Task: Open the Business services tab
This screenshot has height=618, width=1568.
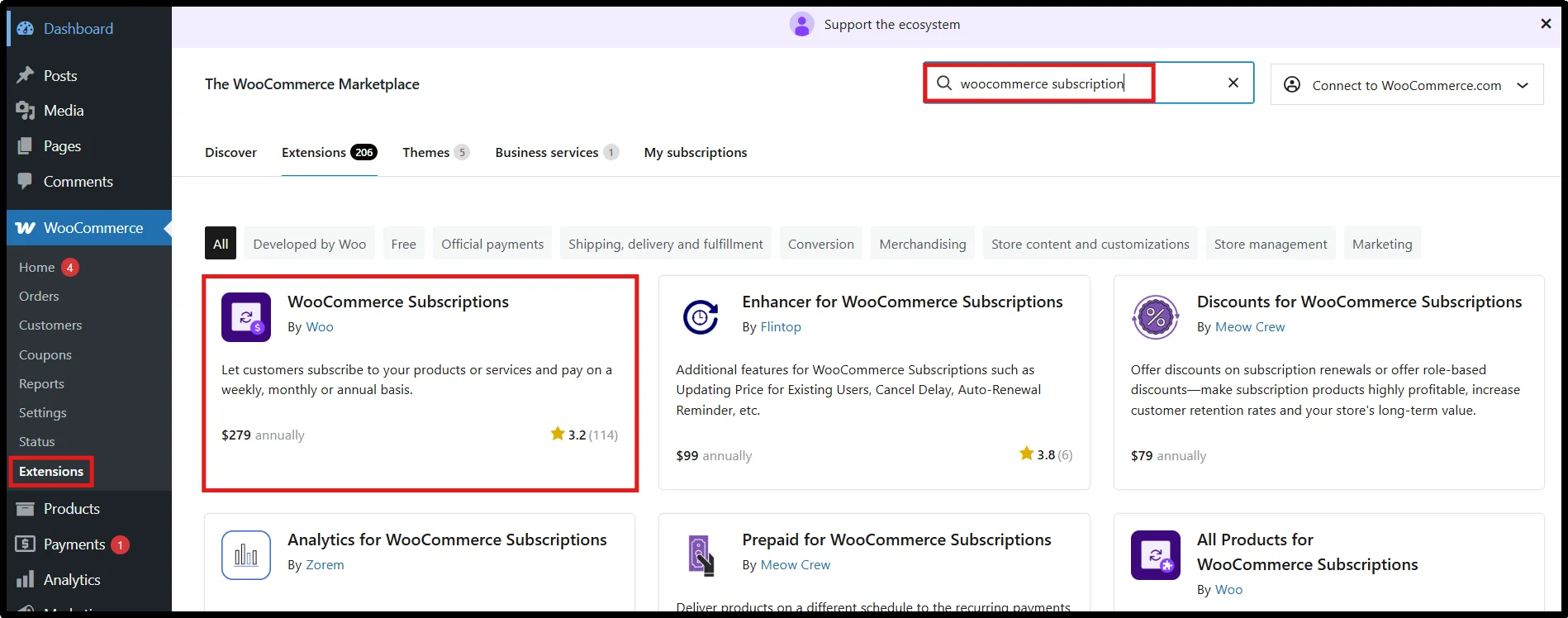Action: 557,152
